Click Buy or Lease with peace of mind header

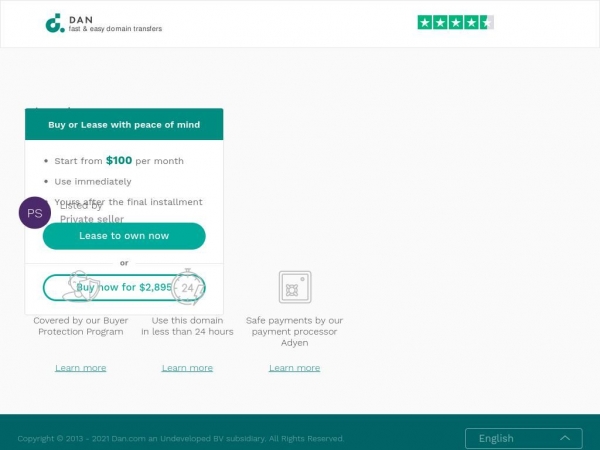(x=124, y=125)
